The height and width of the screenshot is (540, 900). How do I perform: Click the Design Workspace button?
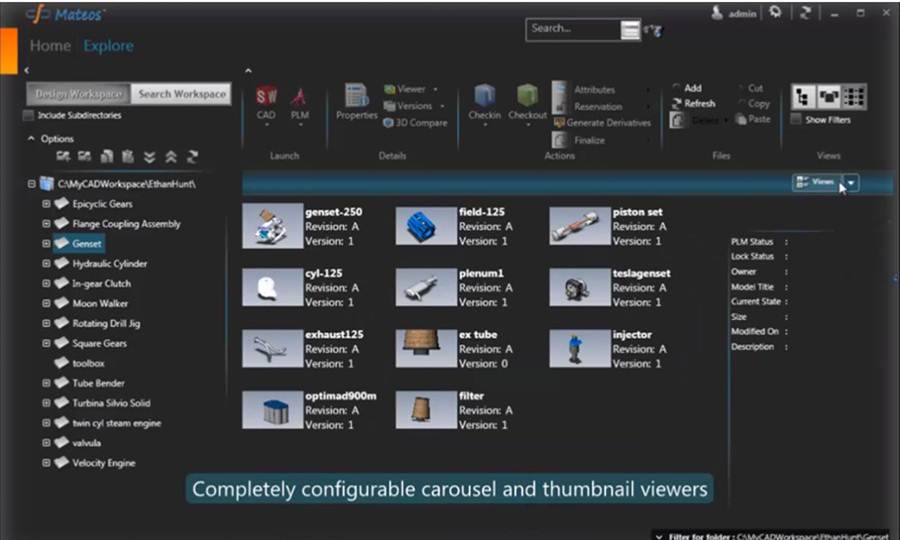tap(78, 94)
